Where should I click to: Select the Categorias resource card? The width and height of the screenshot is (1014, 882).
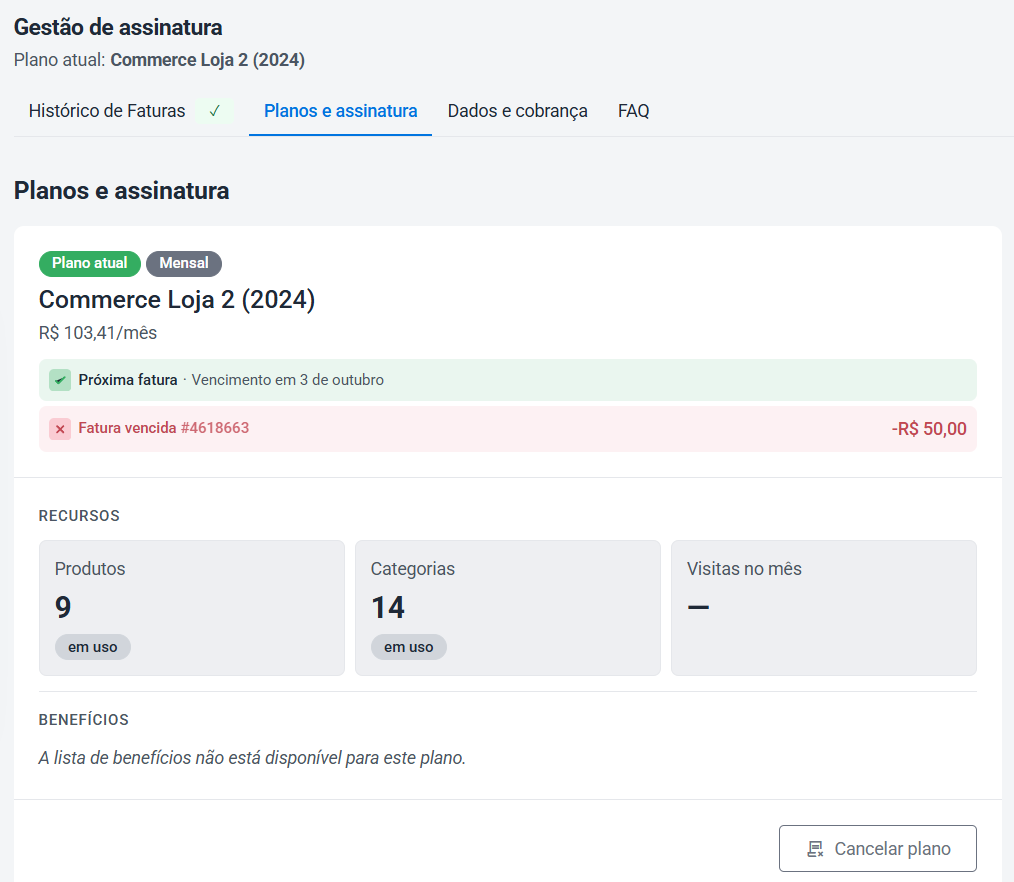pyautogui.click(x=508, y=608)
